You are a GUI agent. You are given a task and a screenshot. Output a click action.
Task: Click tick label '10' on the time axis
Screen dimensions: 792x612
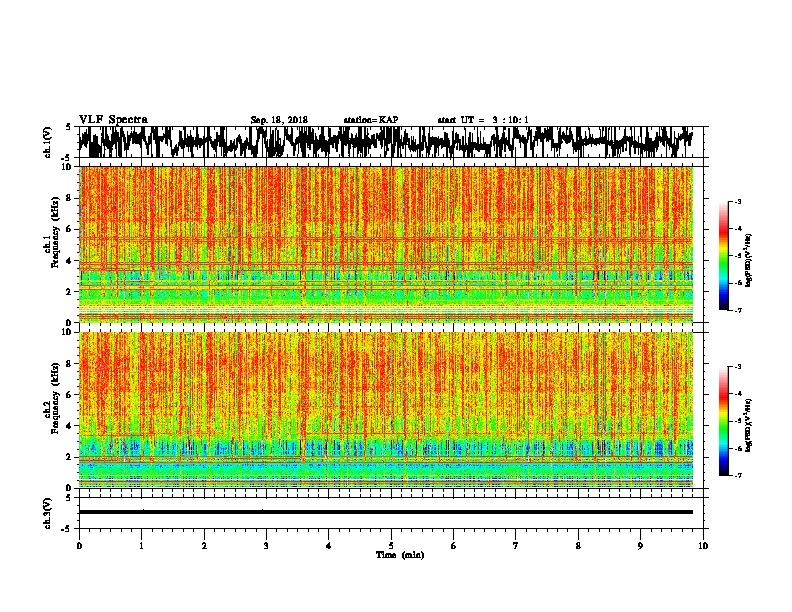pyautogui.click(x=703, y=546)
